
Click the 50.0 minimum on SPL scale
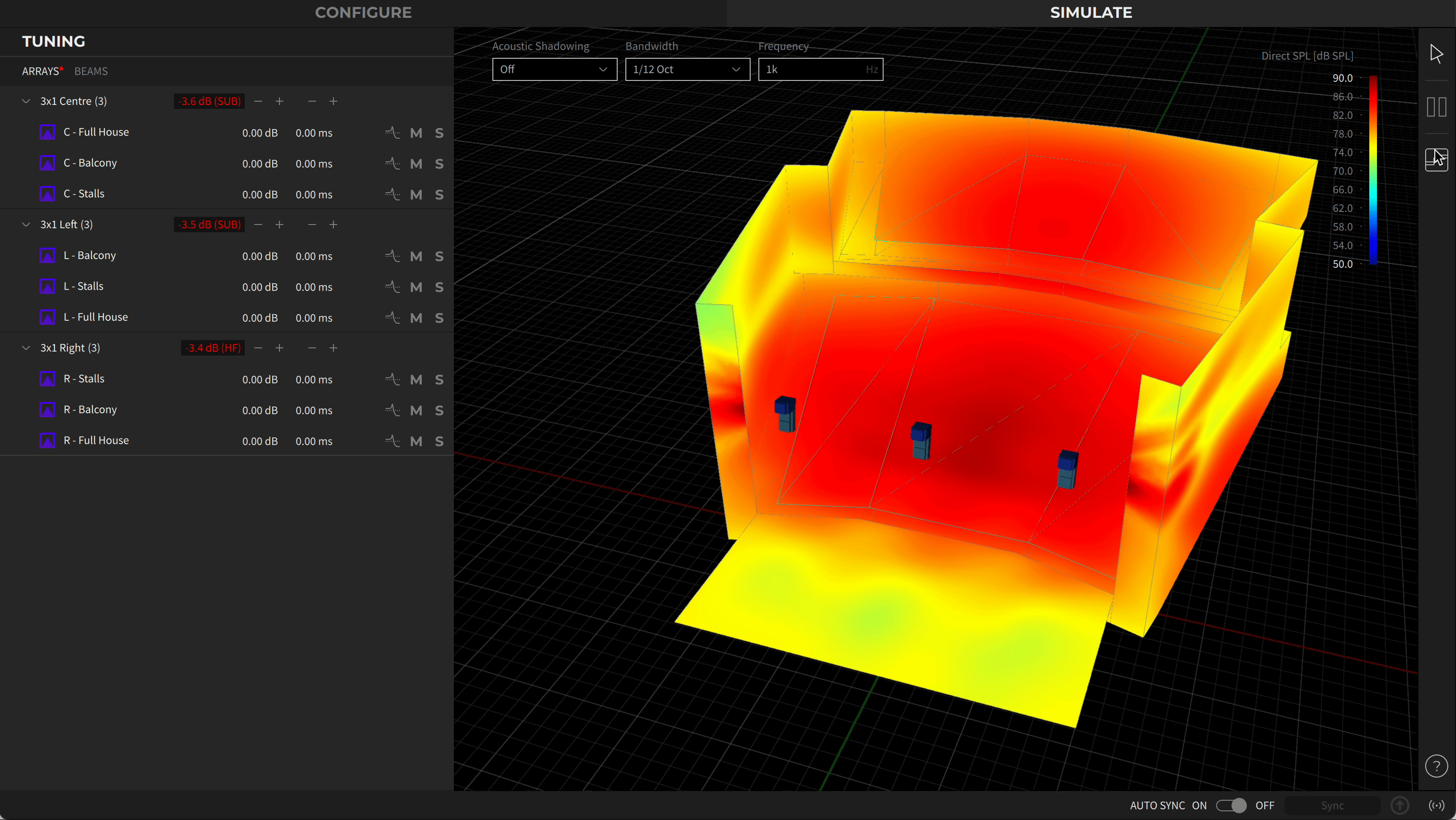point(1342,264)
